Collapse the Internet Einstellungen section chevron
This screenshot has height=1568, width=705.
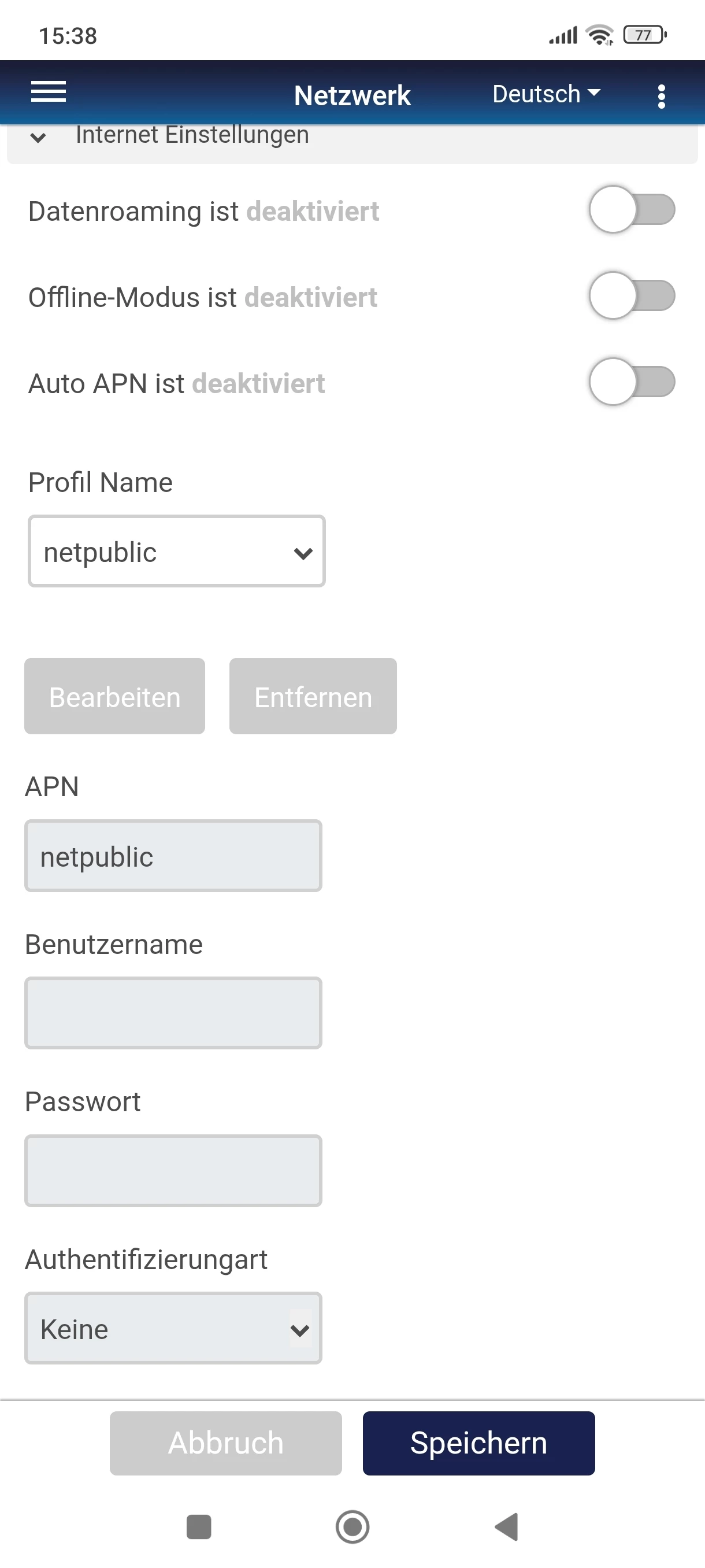[38, 138]
